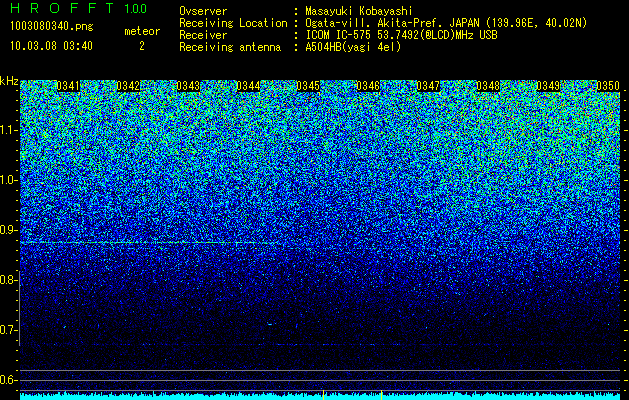This screenshot has height=400, width=629.
Task: Click the 0.6 frequency axis label
Action: pyautogui.click(x=9, y=380)
